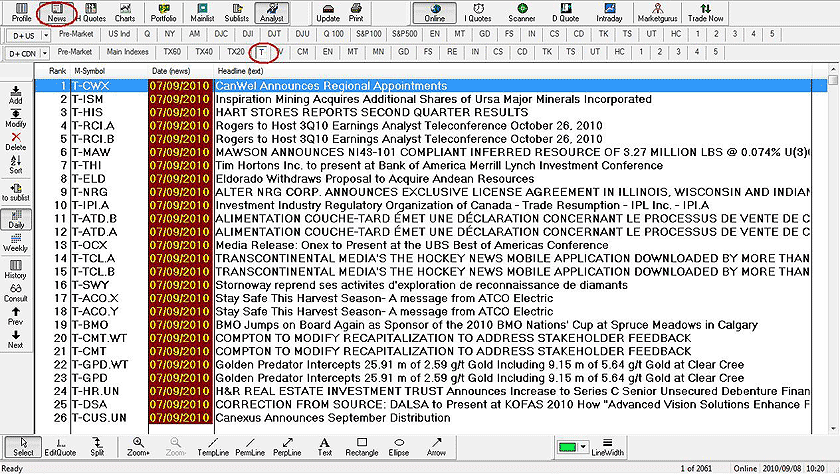Select the TX60 tab
The width and height of the screenshot is (840, 474).
click(172, 52)
